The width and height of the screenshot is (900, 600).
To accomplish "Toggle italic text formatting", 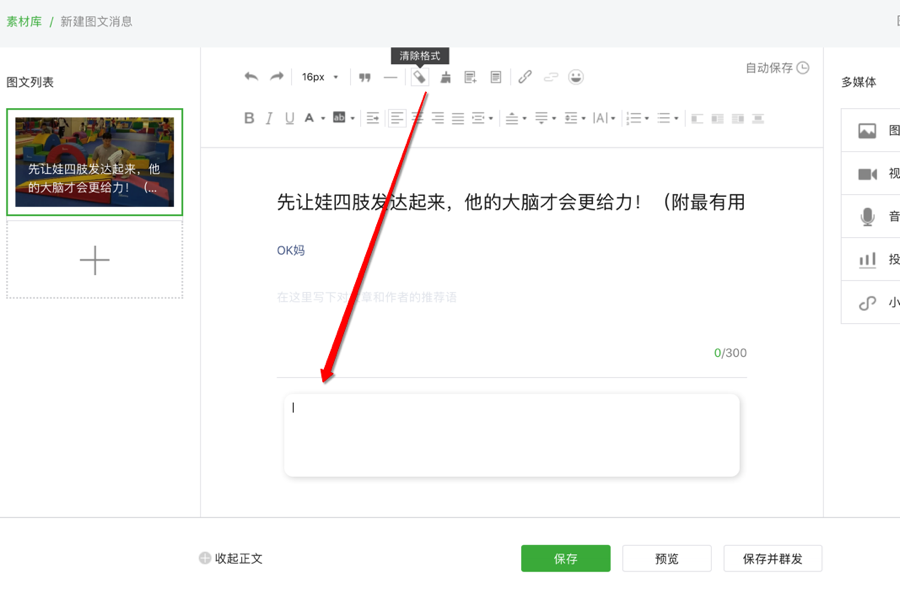I will pyautogui.click(x=269, y=118).
